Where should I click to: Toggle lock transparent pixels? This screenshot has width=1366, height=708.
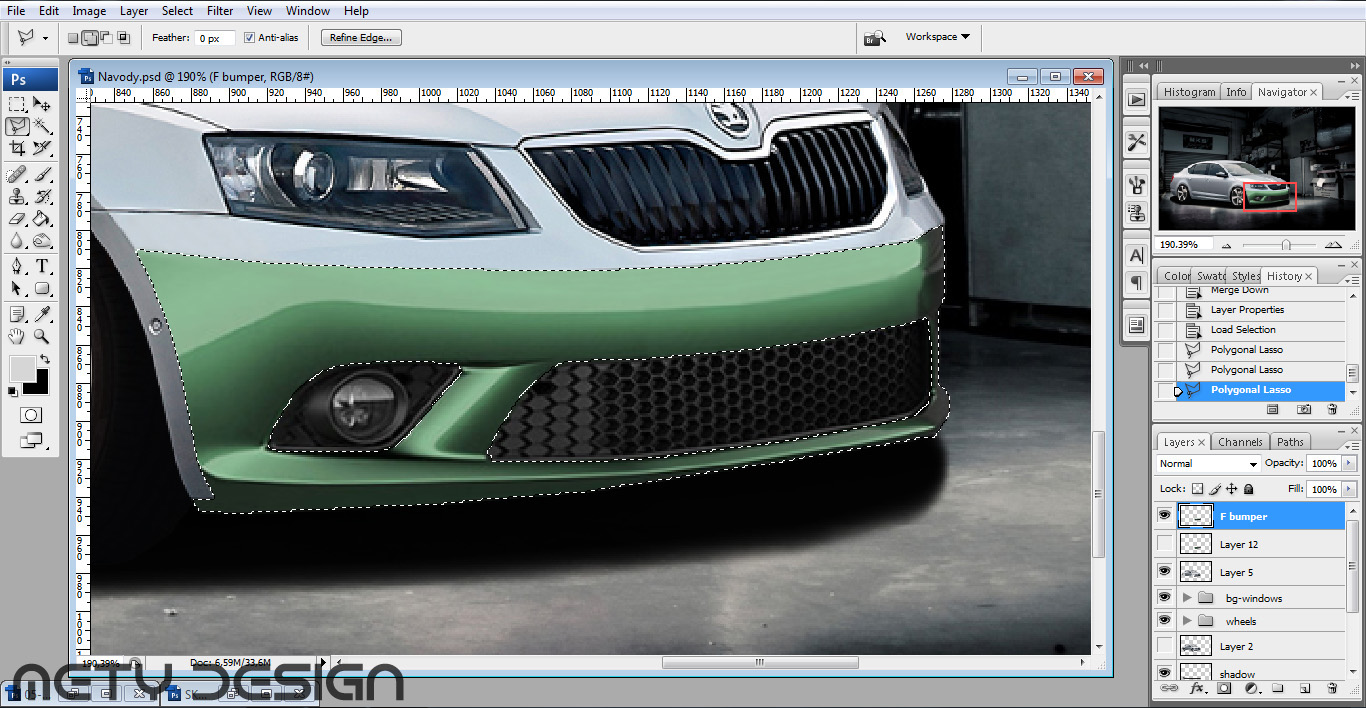pyautogui.click(x=1197, y=489)
